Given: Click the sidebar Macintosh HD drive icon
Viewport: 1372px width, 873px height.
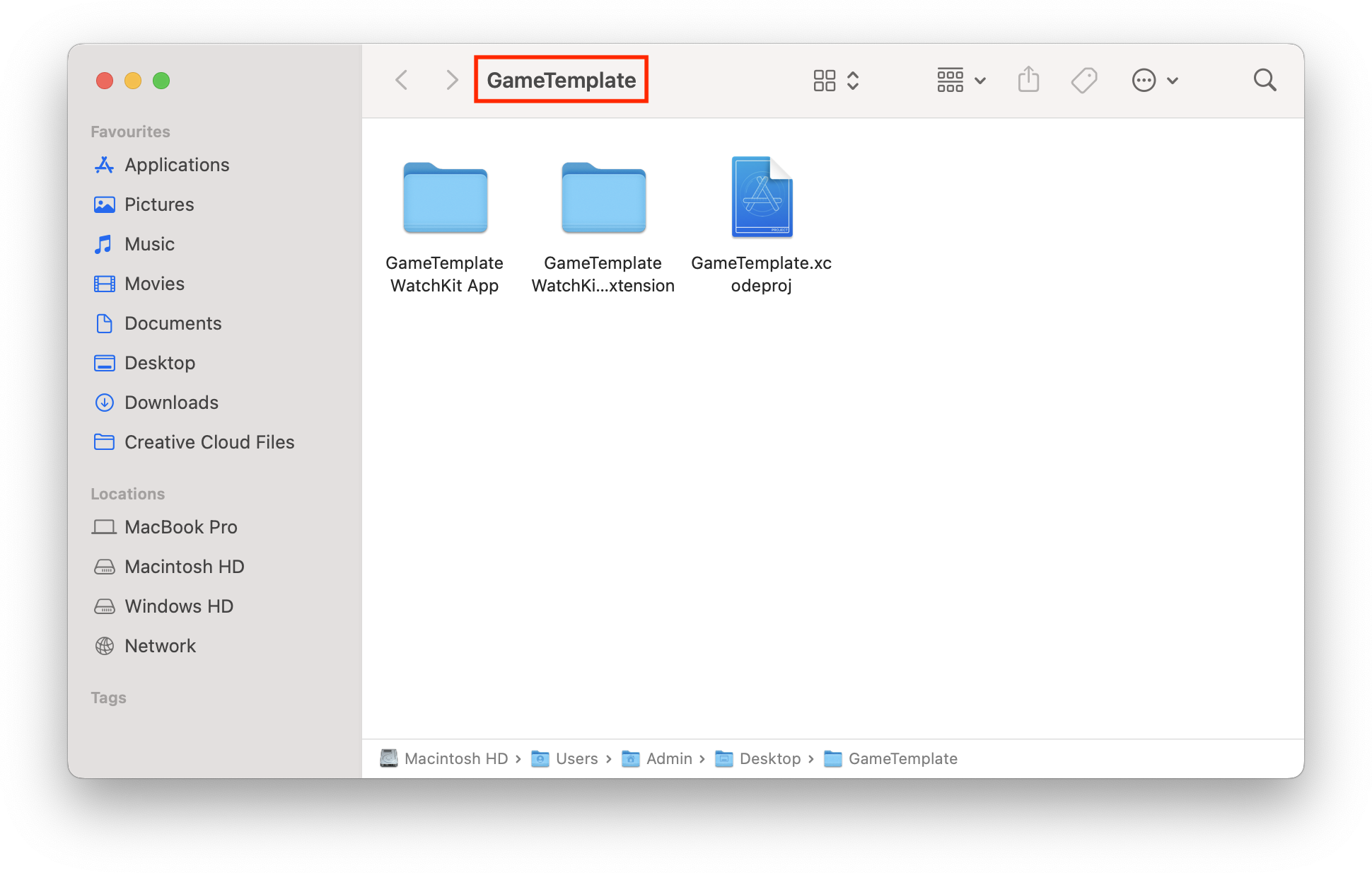Looking at the screenshot, I should (x=105, y=567).
